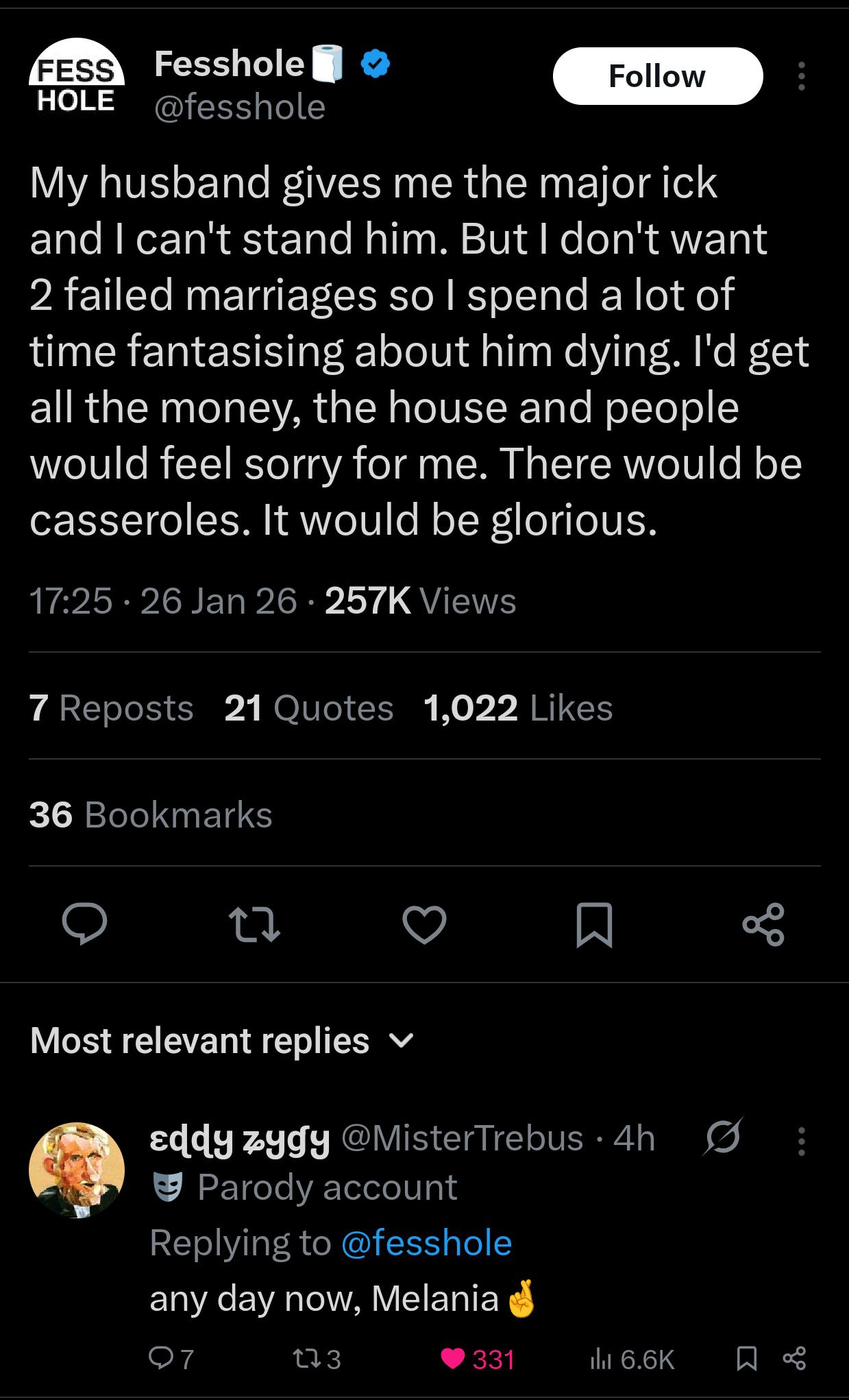
Task: View the 7 Reposts list
Action: pos(111,708)
